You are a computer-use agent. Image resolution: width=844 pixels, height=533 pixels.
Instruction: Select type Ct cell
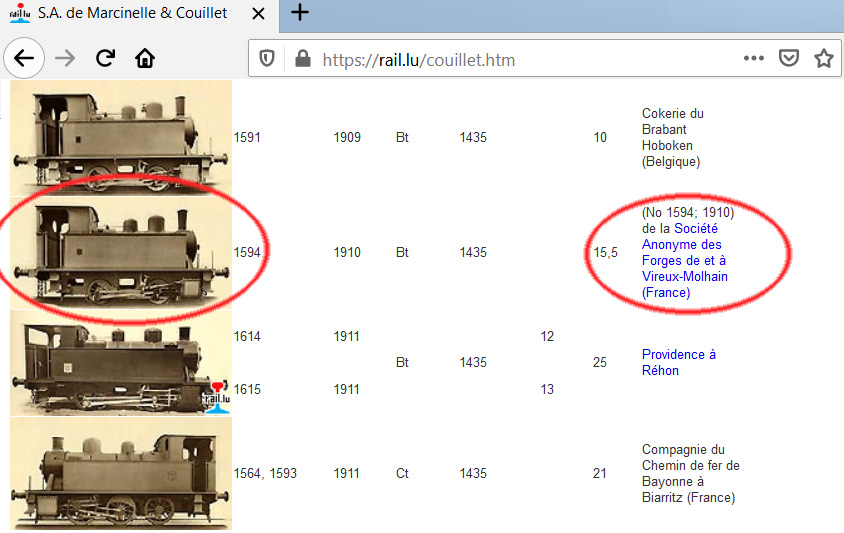click(x=402, y=473)
